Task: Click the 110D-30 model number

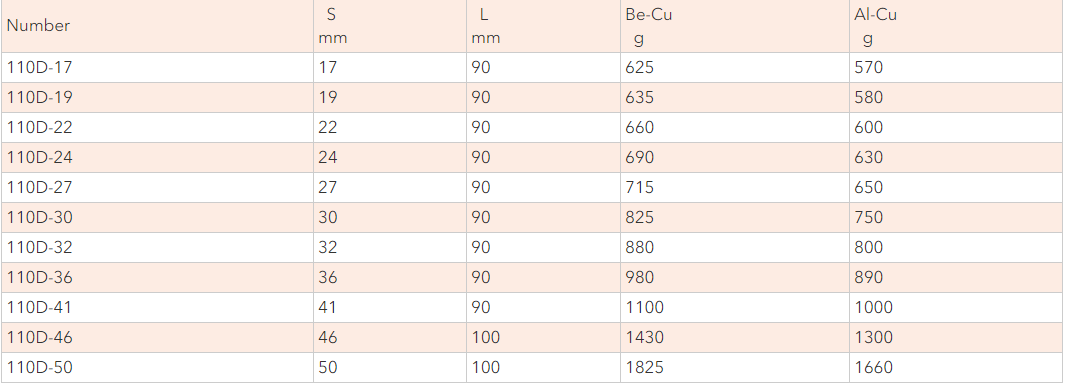Action: click(39, 217)
